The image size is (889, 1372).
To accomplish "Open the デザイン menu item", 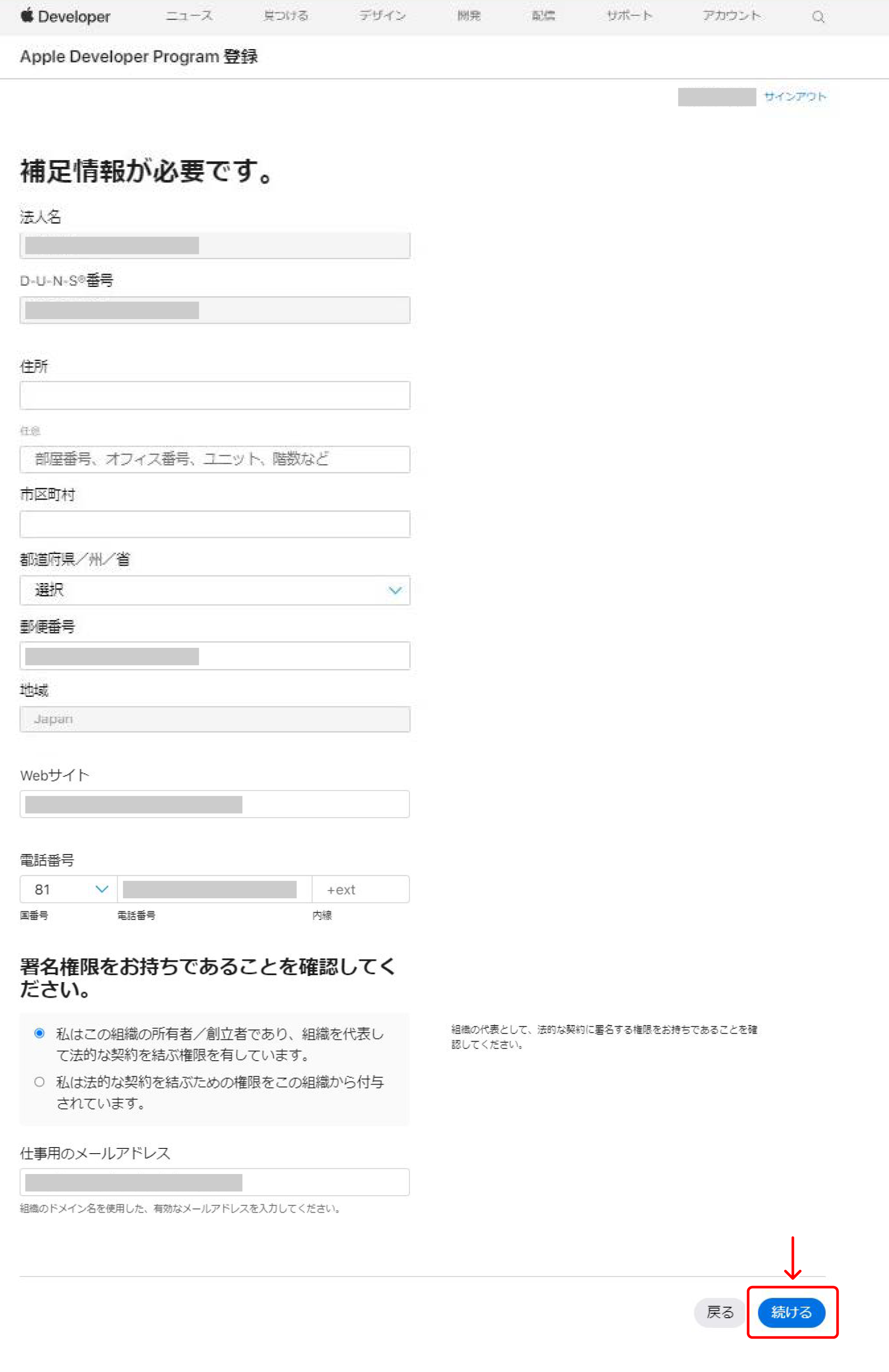I will pyautogui.click(x=382, y=16).
